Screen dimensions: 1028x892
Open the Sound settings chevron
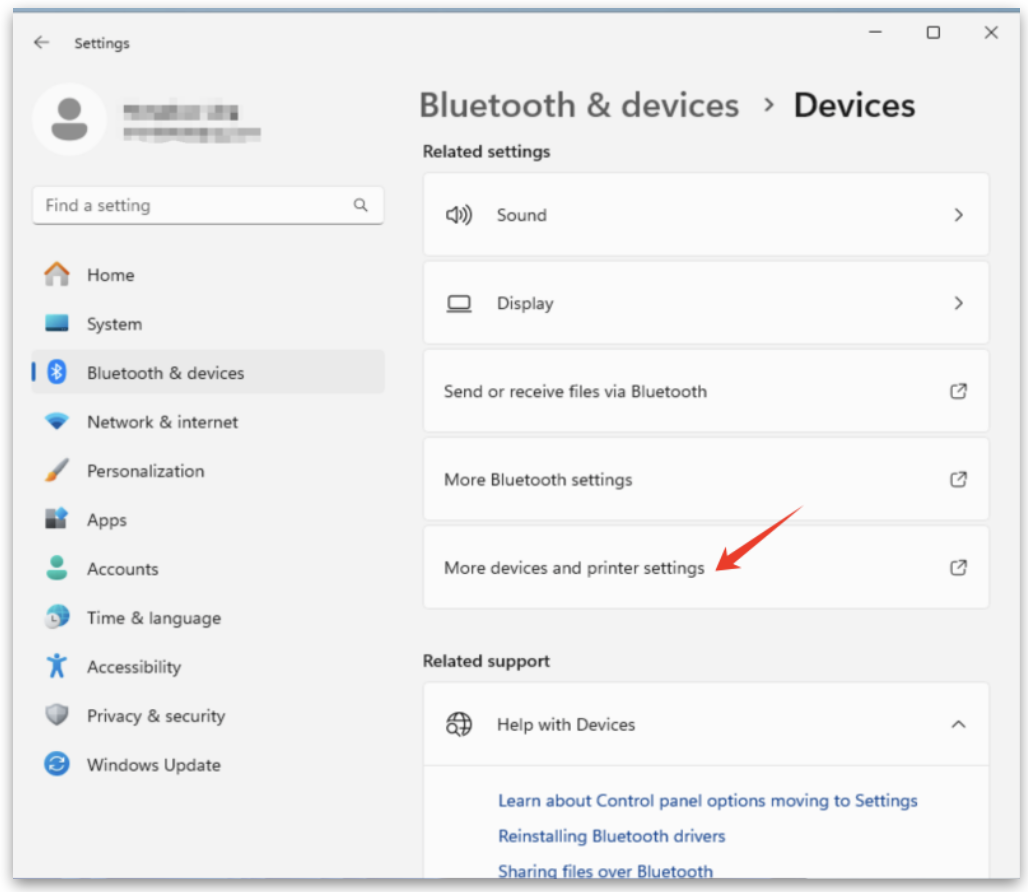tap(958, 215)
